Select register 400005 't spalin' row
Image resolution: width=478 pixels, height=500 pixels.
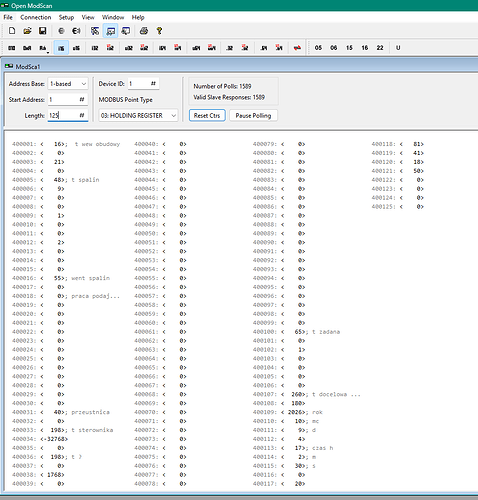56,180
